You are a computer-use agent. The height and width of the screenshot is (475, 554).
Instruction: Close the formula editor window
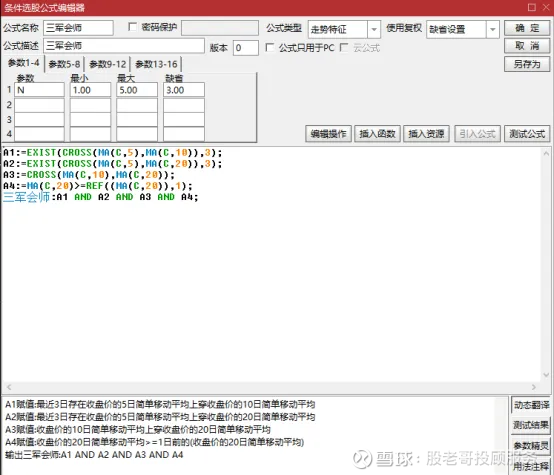point(546,7)
